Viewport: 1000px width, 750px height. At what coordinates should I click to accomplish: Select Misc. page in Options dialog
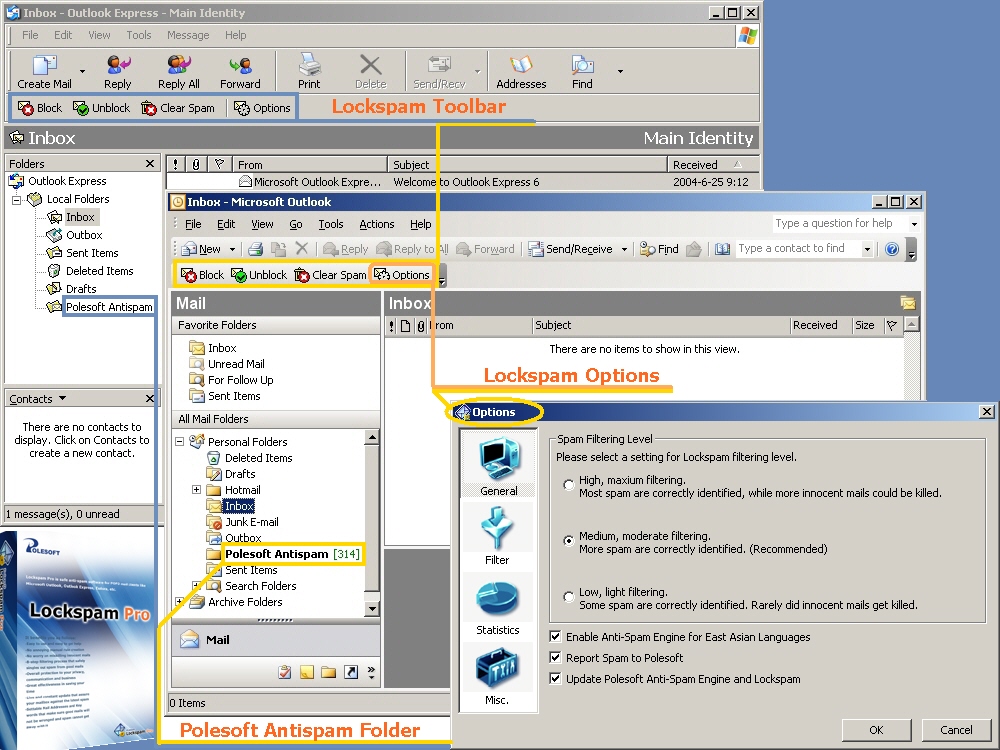point(497,674)
